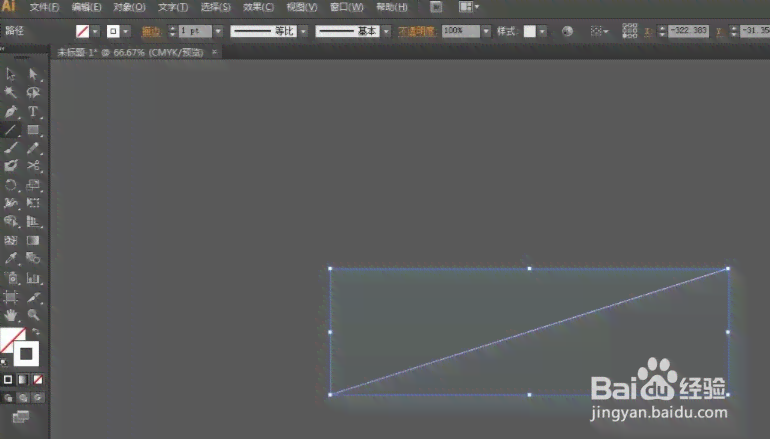Open the 编辑(E) menu
Screen dimensions: 770x439
click(x=86, y=7)
